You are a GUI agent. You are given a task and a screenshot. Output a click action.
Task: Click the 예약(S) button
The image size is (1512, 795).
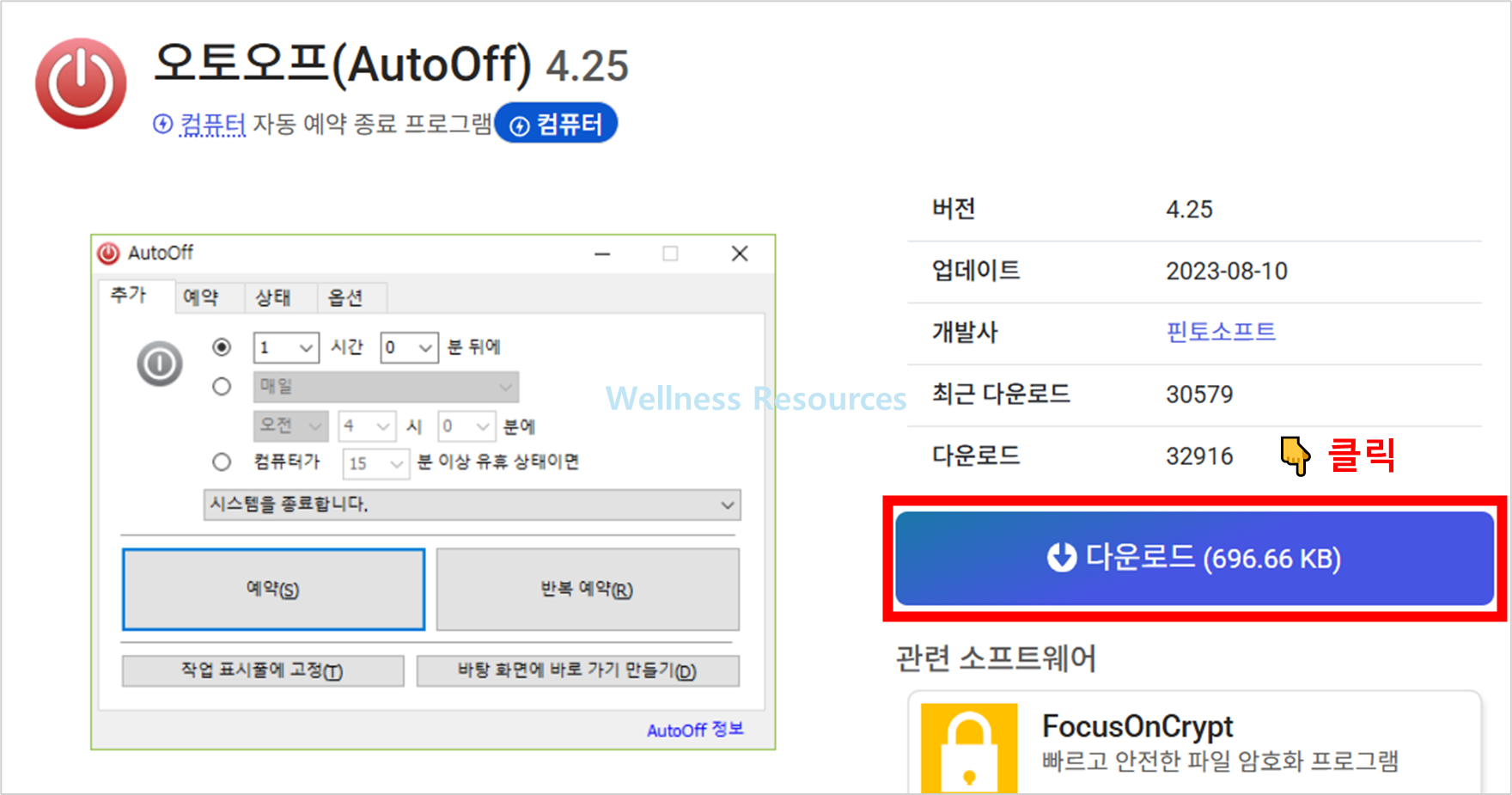273,590
